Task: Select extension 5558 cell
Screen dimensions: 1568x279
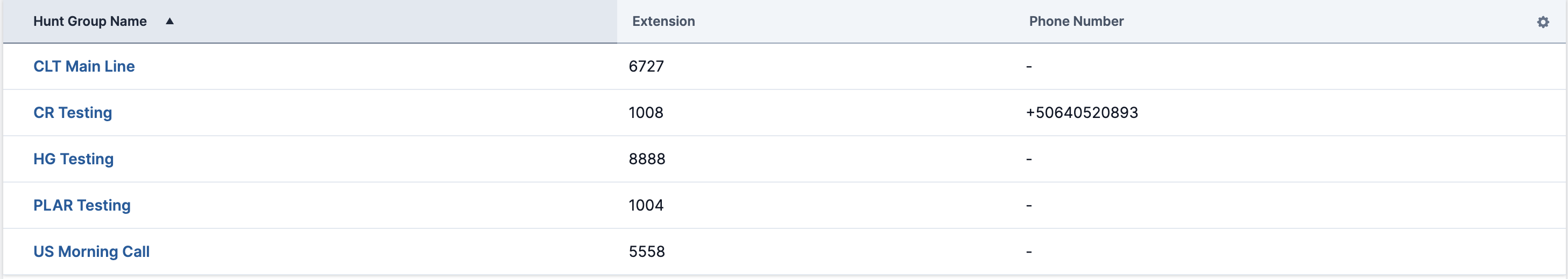Action: pos(646,252)
